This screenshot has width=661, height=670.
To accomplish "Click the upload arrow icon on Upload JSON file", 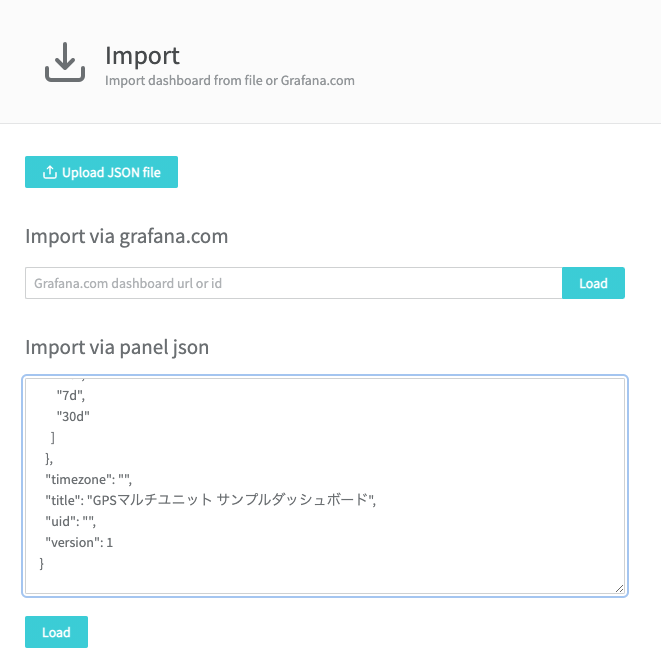I will (50, 172).
